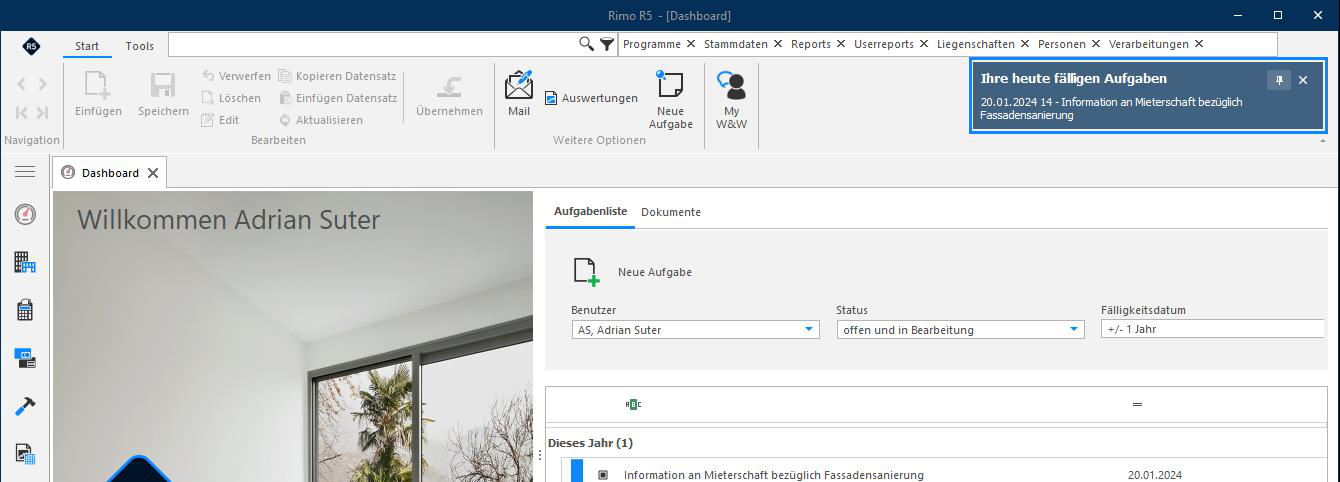1340x482 pixels.
Task: Open the calculator sidebar icon
Action: click(25, 310)
